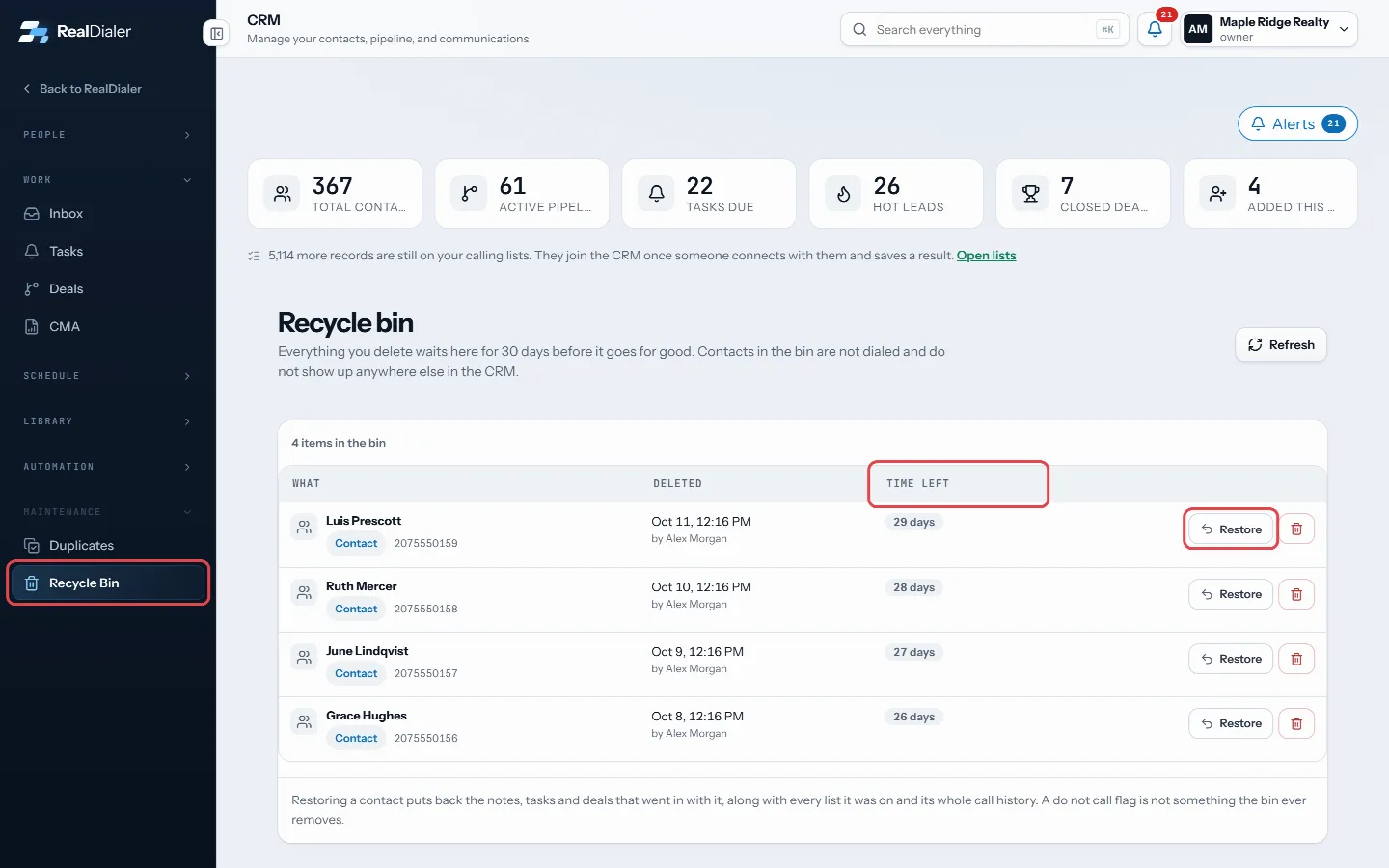Click the 26 days badge
This screenshot has width=1389, height=868.
coord(913,717)
